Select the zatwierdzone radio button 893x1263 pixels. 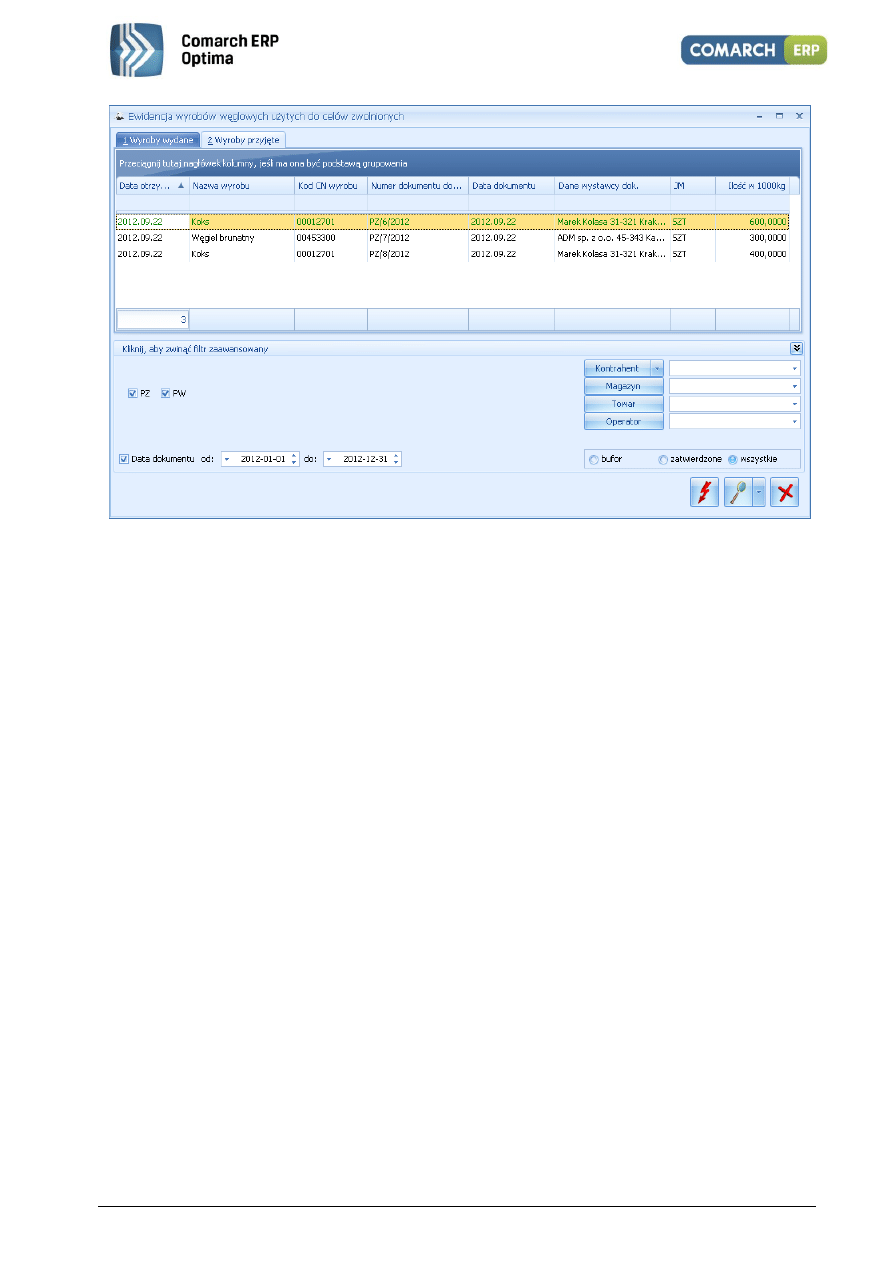click(x=662, y=459)
